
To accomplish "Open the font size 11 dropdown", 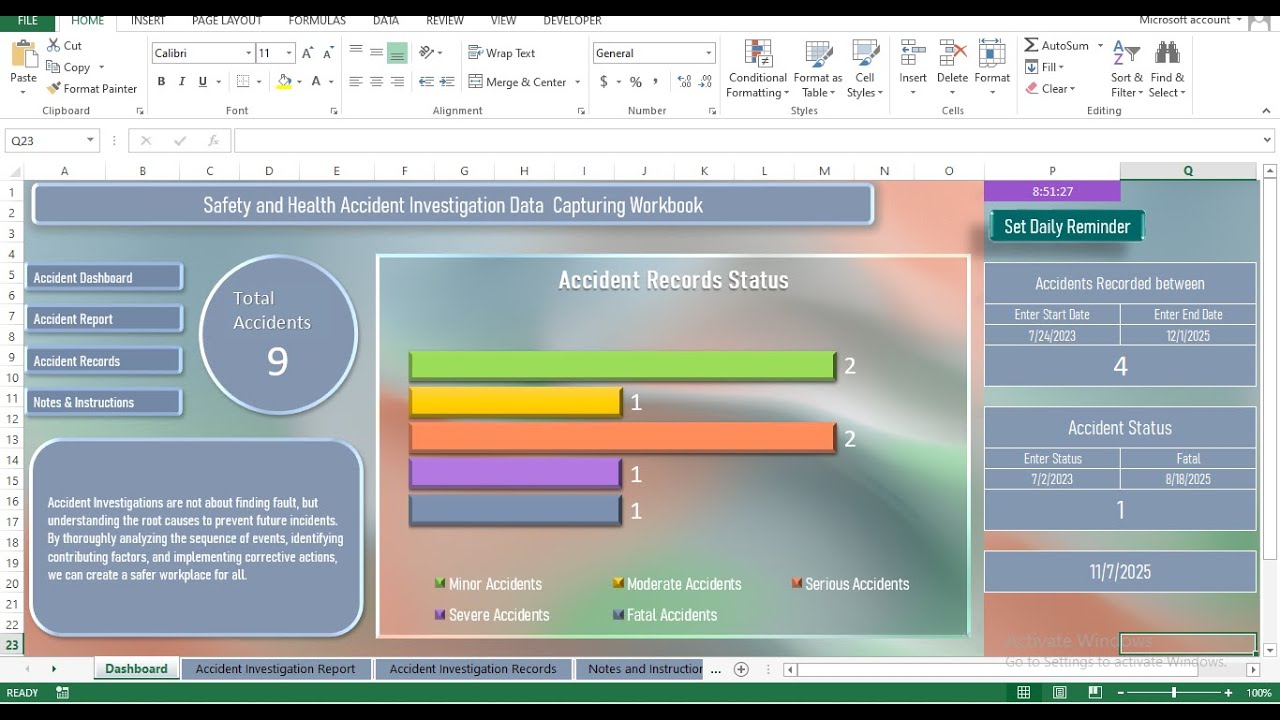I will coord(289,53).
